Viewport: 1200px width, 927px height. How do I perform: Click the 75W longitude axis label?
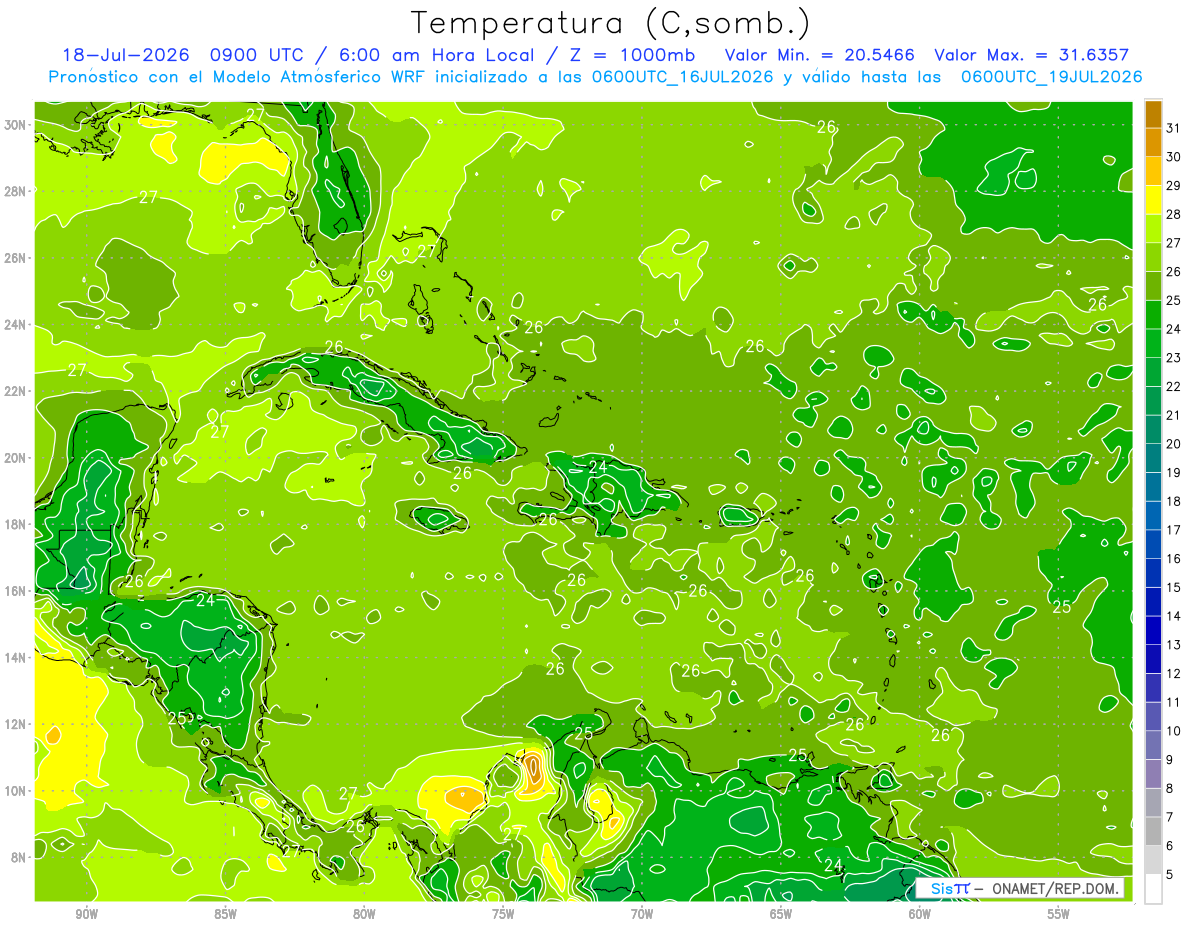[x=503, y=914]
